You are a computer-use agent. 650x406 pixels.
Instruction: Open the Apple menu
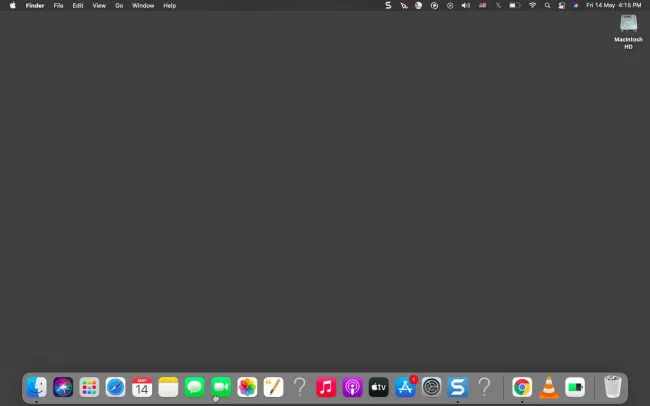coord(13,5)
